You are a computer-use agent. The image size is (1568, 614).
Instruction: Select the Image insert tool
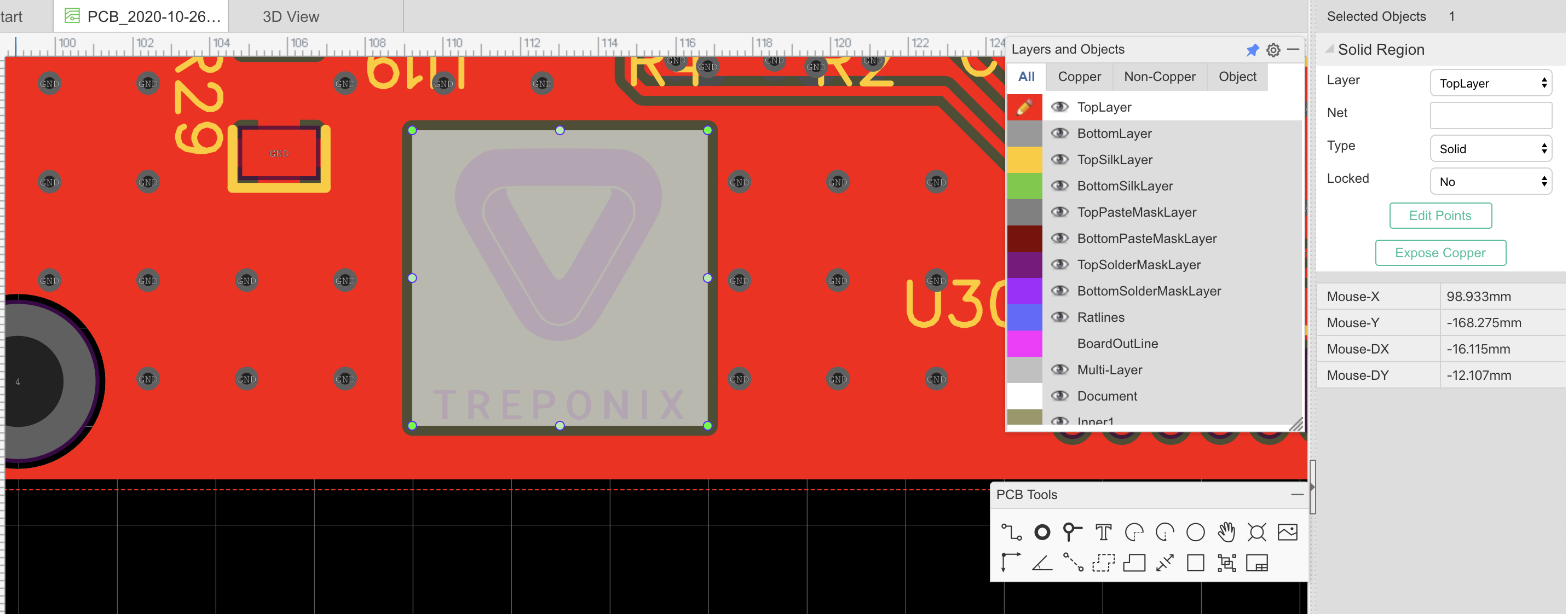tap(1287, 532)
